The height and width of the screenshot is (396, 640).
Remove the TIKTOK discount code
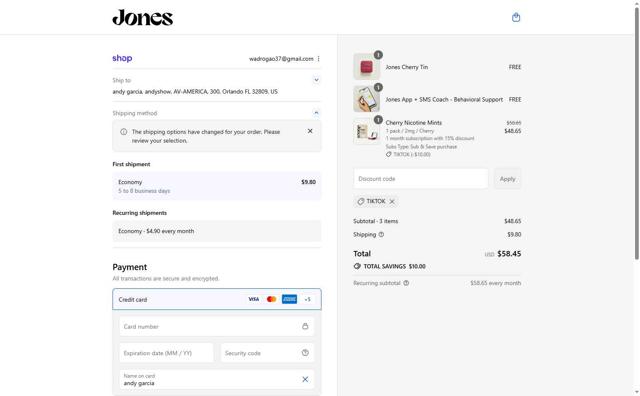392,202
